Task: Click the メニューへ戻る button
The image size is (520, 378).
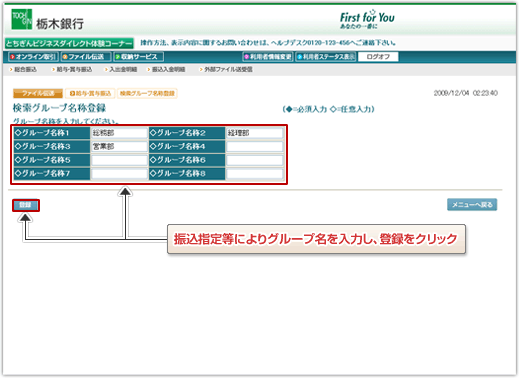Action: pos(472,205)
